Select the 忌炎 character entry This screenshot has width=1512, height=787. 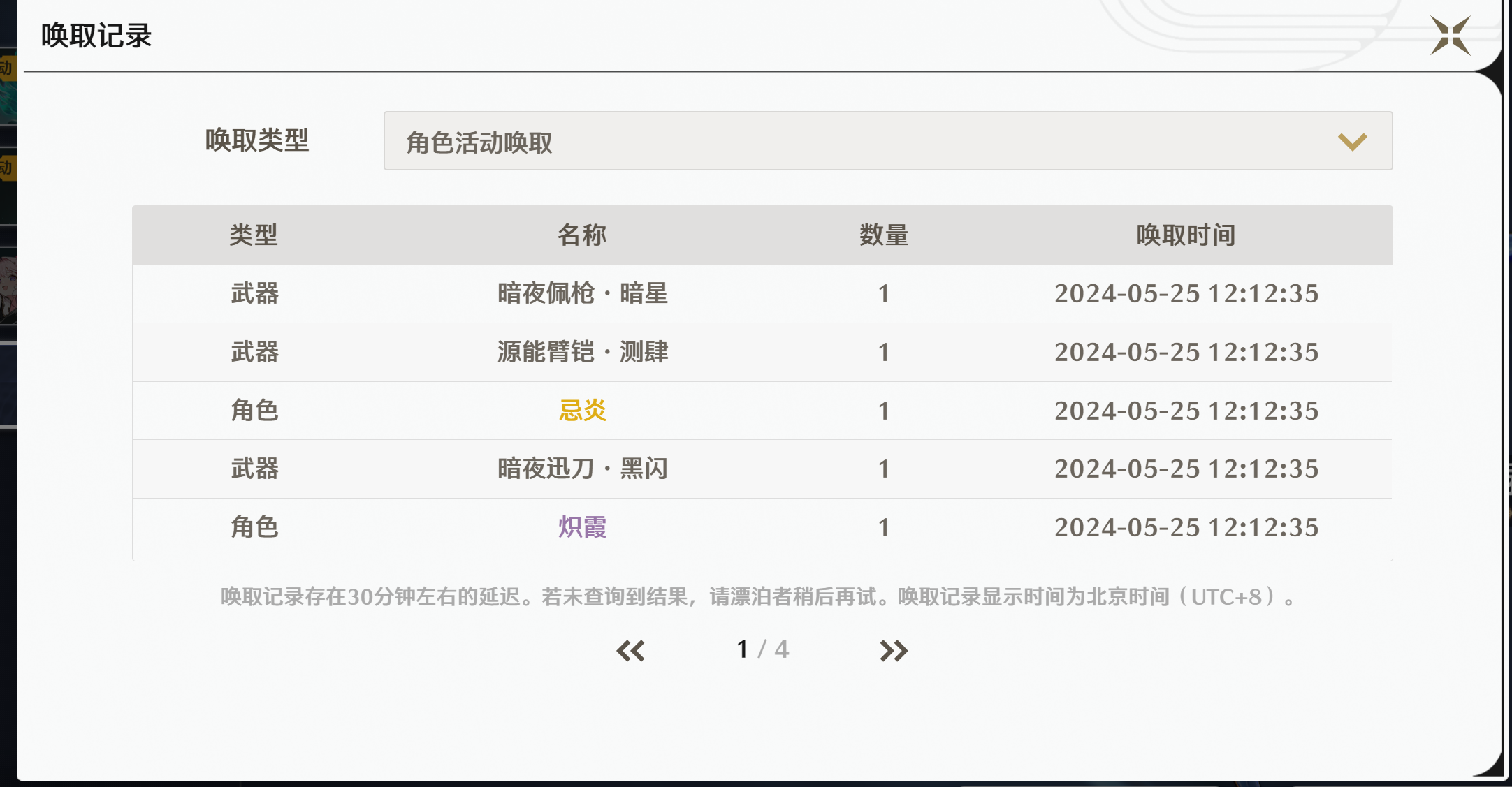click(582, 411)
